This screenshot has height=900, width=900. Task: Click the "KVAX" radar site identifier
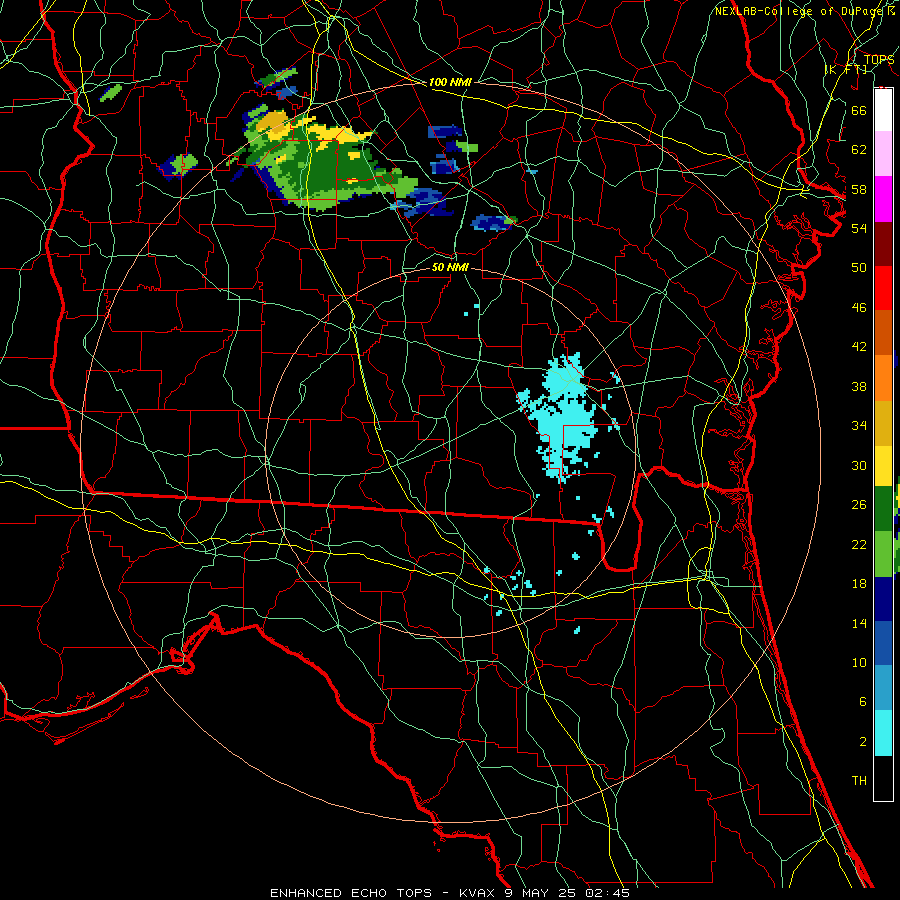coord(478,893)
